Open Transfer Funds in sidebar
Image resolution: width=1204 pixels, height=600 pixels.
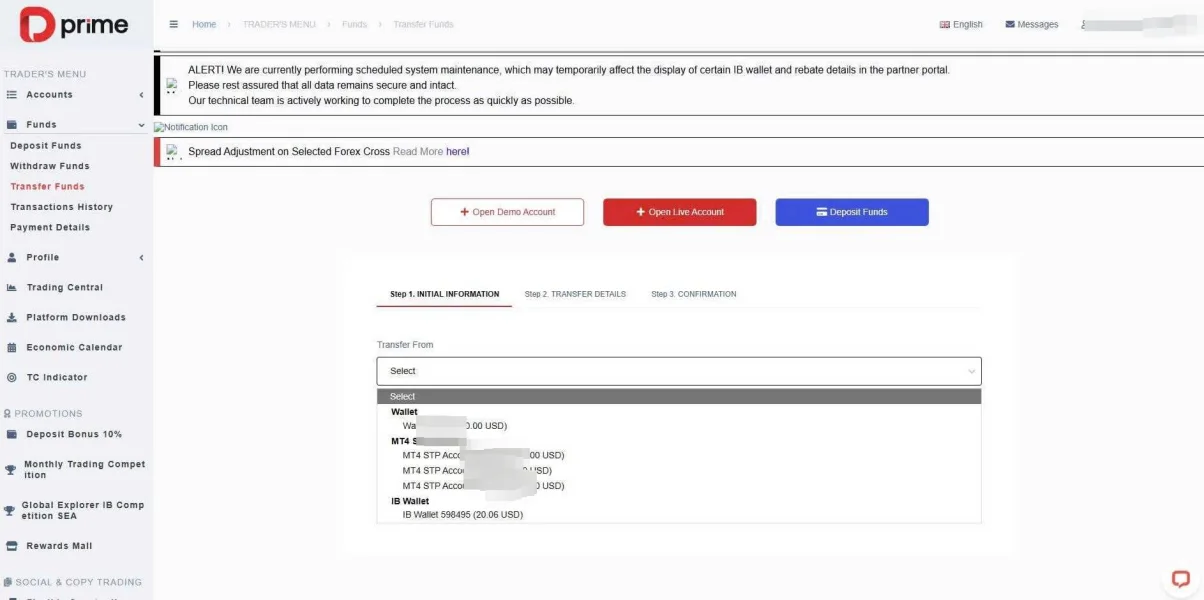tap(47, 186)
